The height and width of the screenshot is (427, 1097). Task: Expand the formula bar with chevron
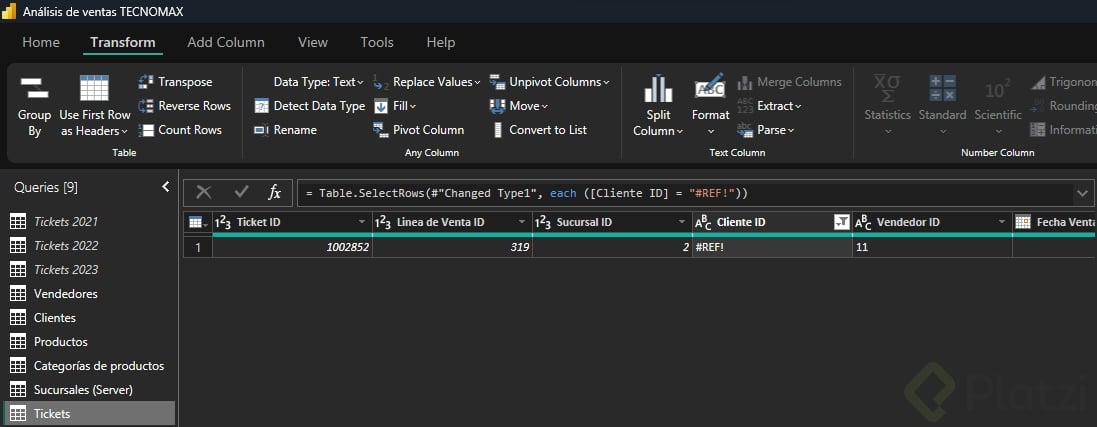[x=1083, y=192]
